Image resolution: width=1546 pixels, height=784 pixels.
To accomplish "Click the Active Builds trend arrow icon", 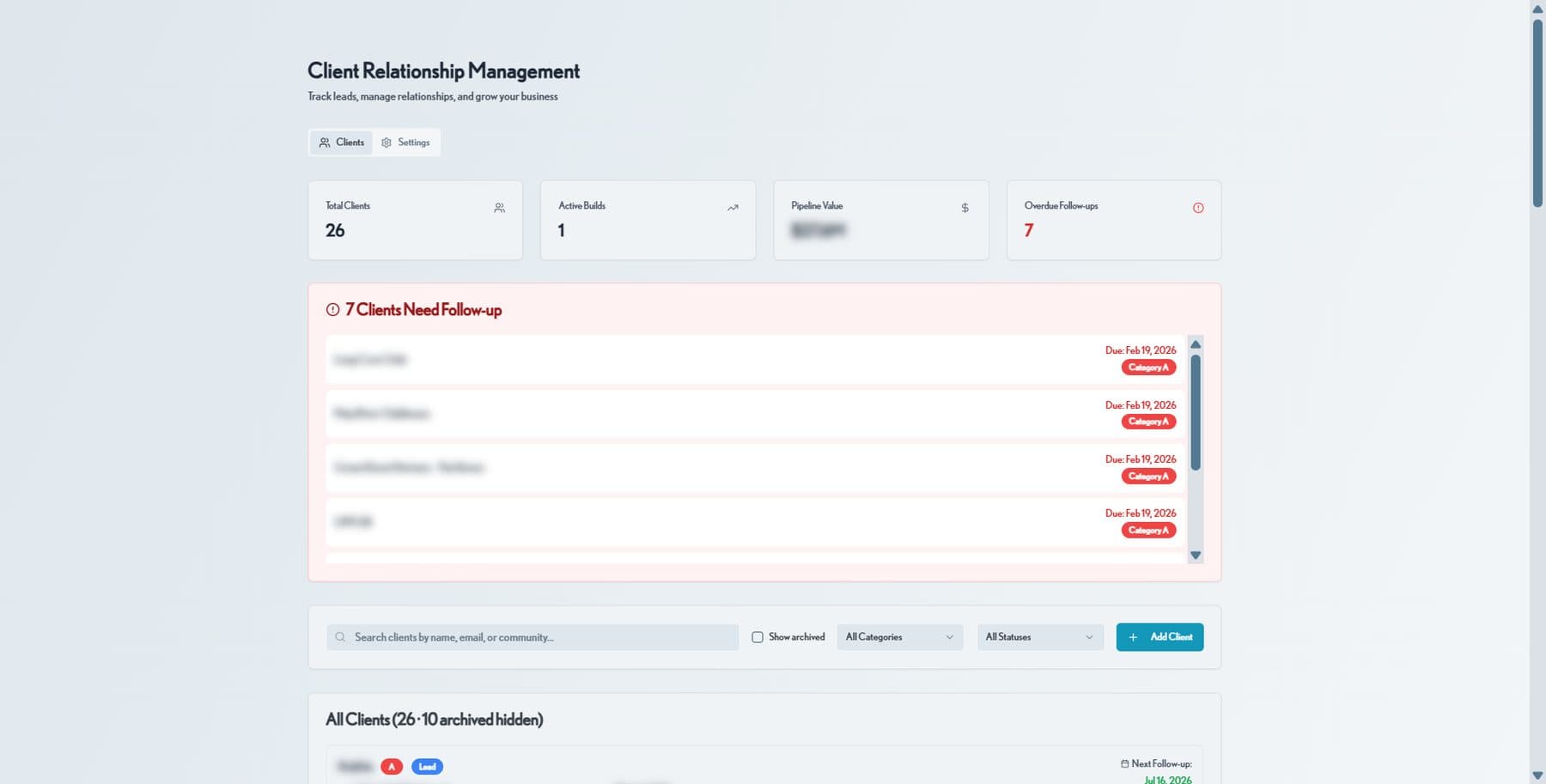I will (x=733, y=208).
